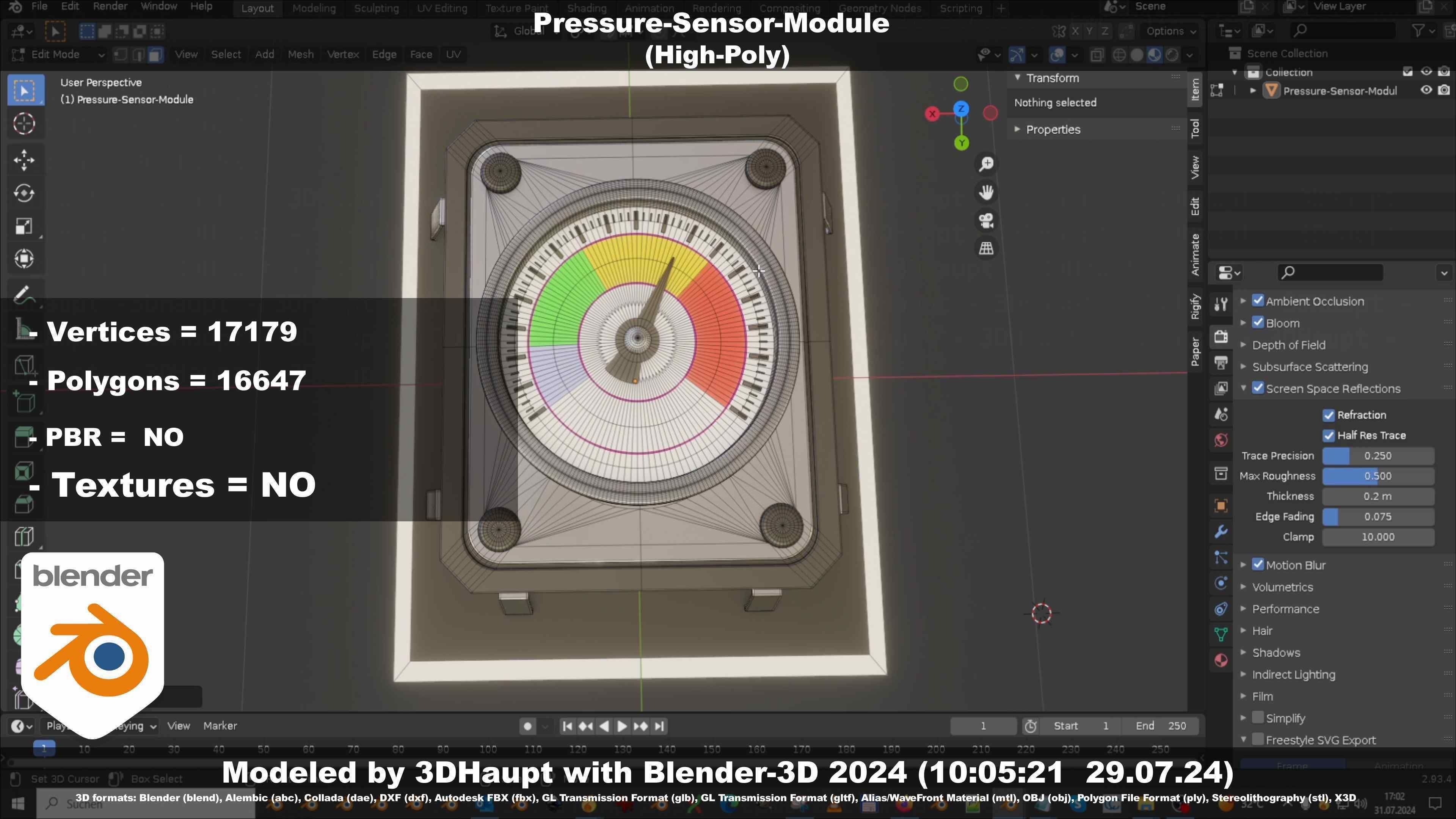Open Render properties tab icon
The height and width of the screenshot is (819, 1456).
click(x=1221, y=336)
